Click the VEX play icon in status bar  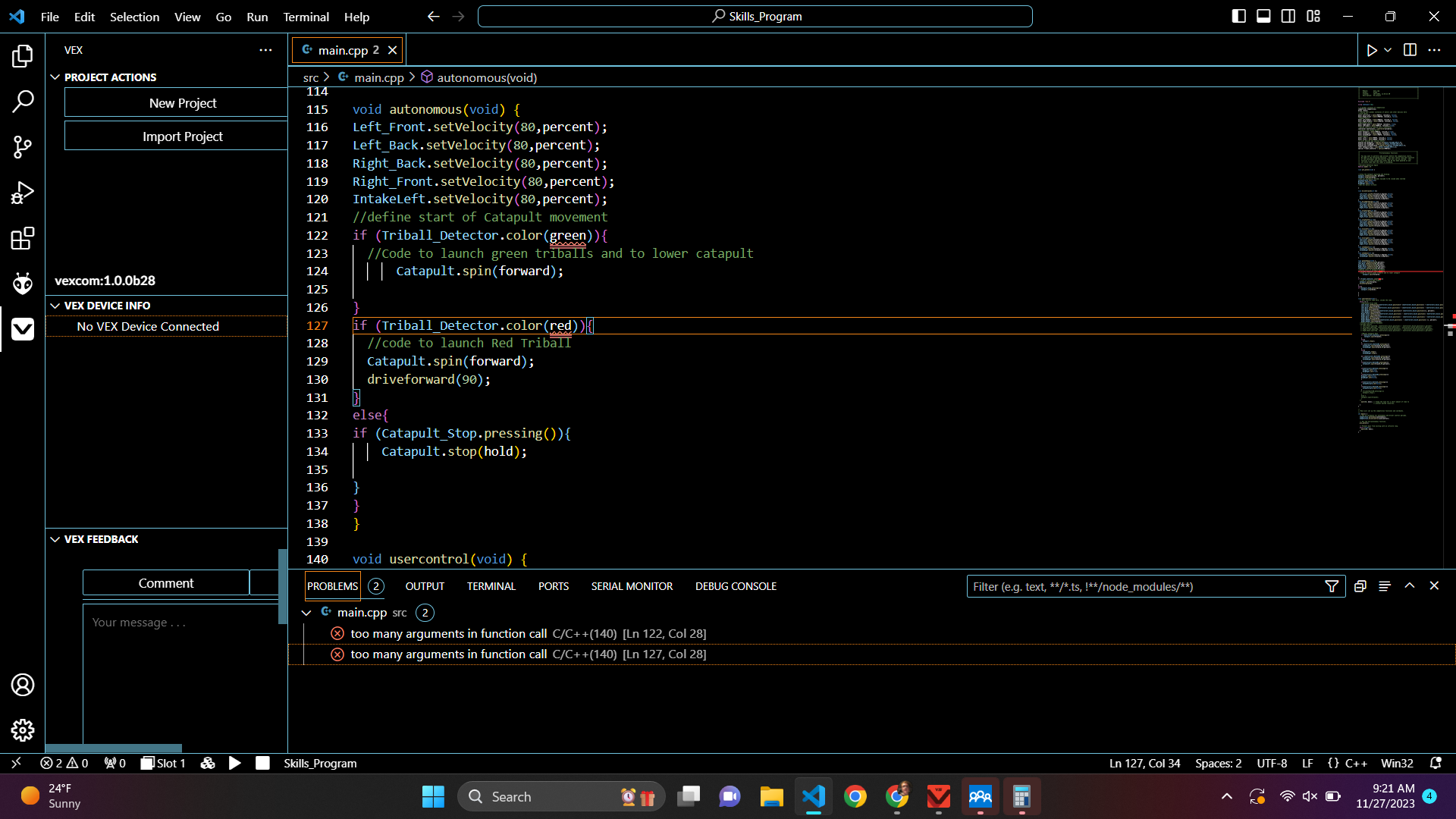pos(235,764)
